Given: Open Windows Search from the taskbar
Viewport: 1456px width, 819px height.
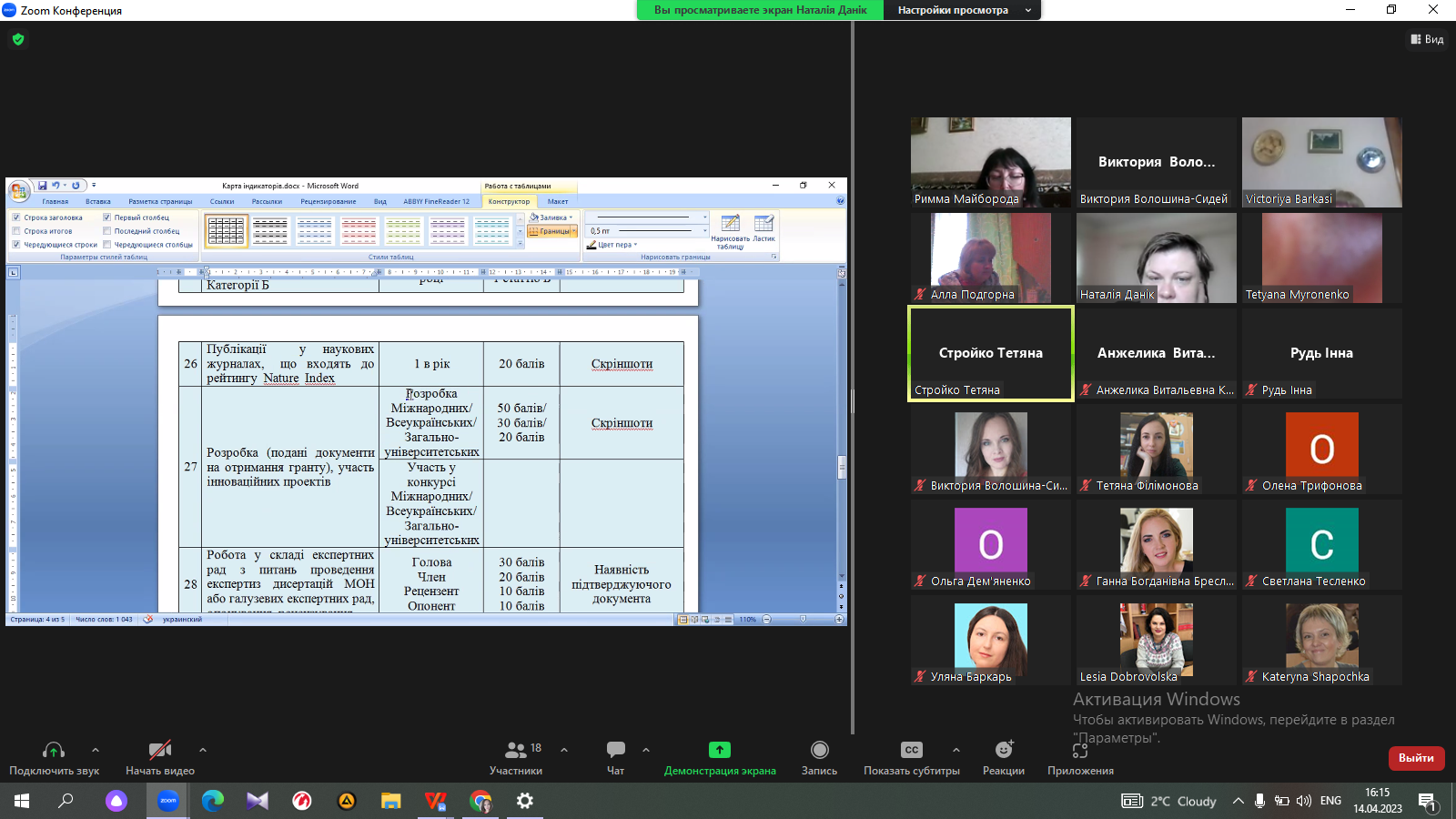Looking at the screenshot, I should click(x=66, y=801).
